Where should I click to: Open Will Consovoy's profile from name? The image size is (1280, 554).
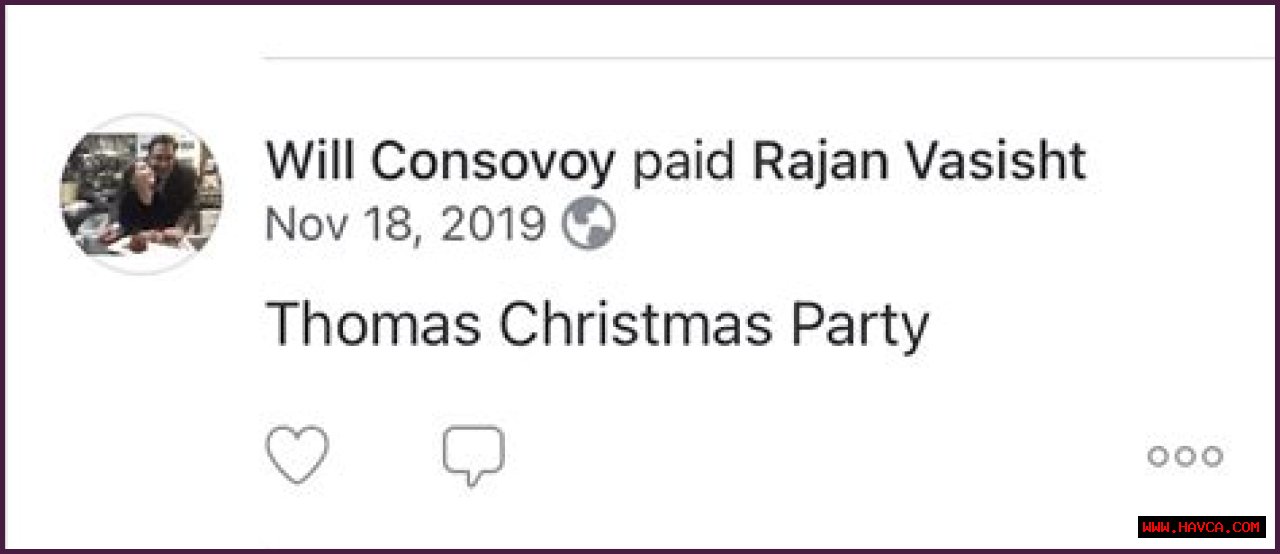(440, 161)
